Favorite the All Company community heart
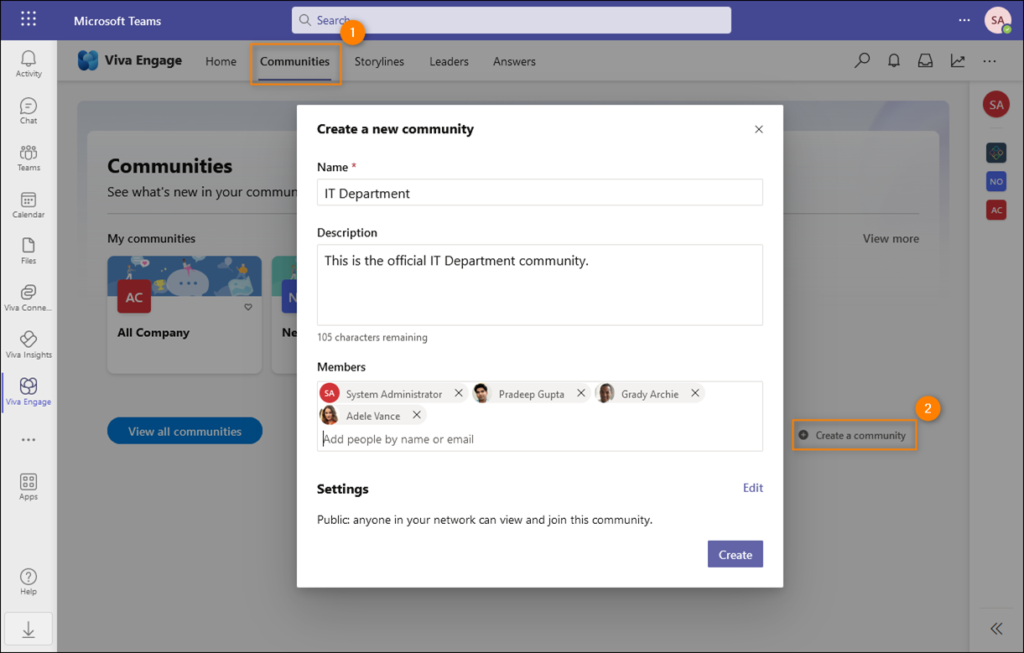The width and height of the screenshot is (1024, 653). click(248, 307)
